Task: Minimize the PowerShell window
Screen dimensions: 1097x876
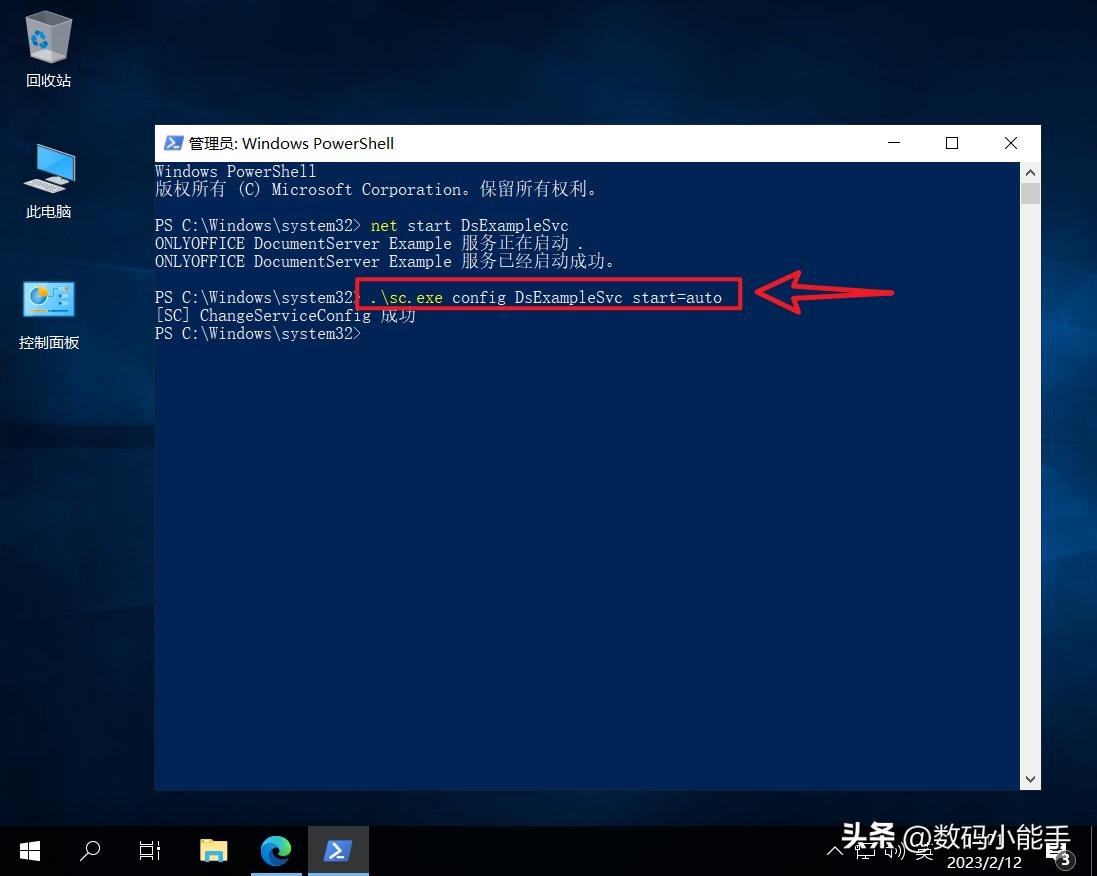Action: (x=893, y=143)
